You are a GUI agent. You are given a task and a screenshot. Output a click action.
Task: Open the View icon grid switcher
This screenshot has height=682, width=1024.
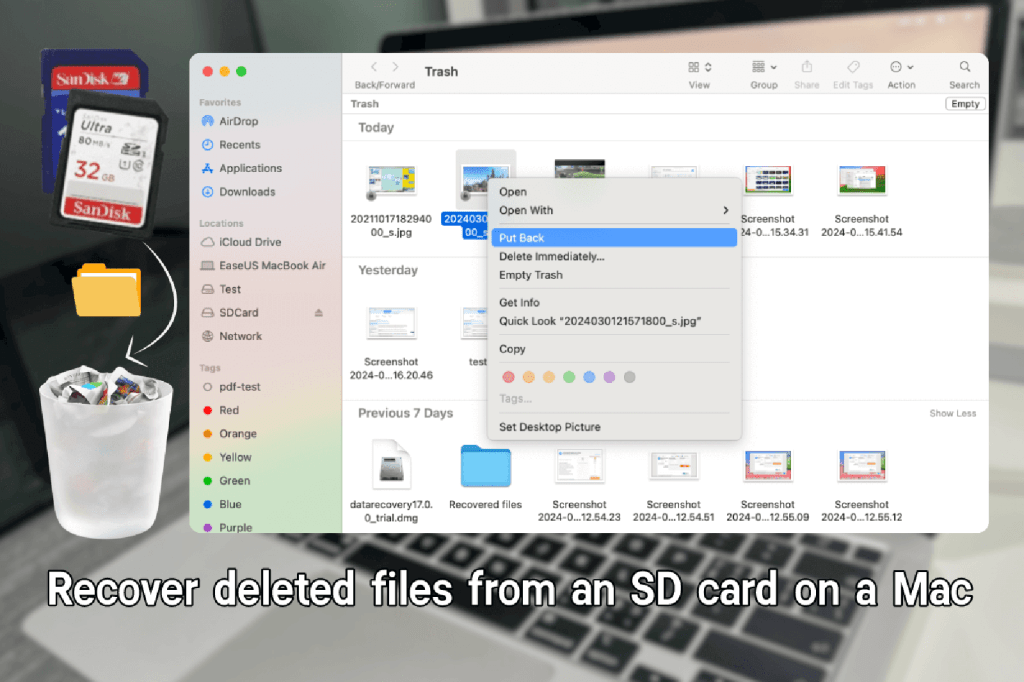[x=699, y=67]
